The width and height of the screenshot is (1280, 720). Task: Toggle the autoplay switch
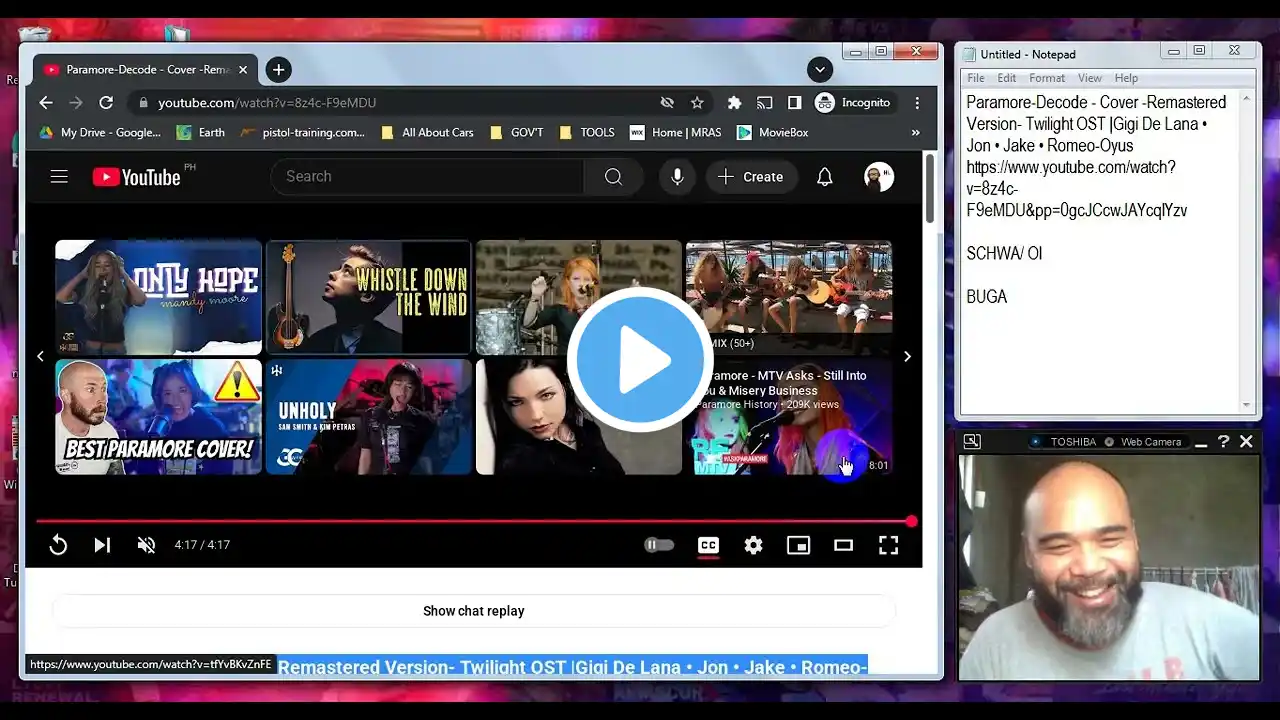[x=659, y=545]
